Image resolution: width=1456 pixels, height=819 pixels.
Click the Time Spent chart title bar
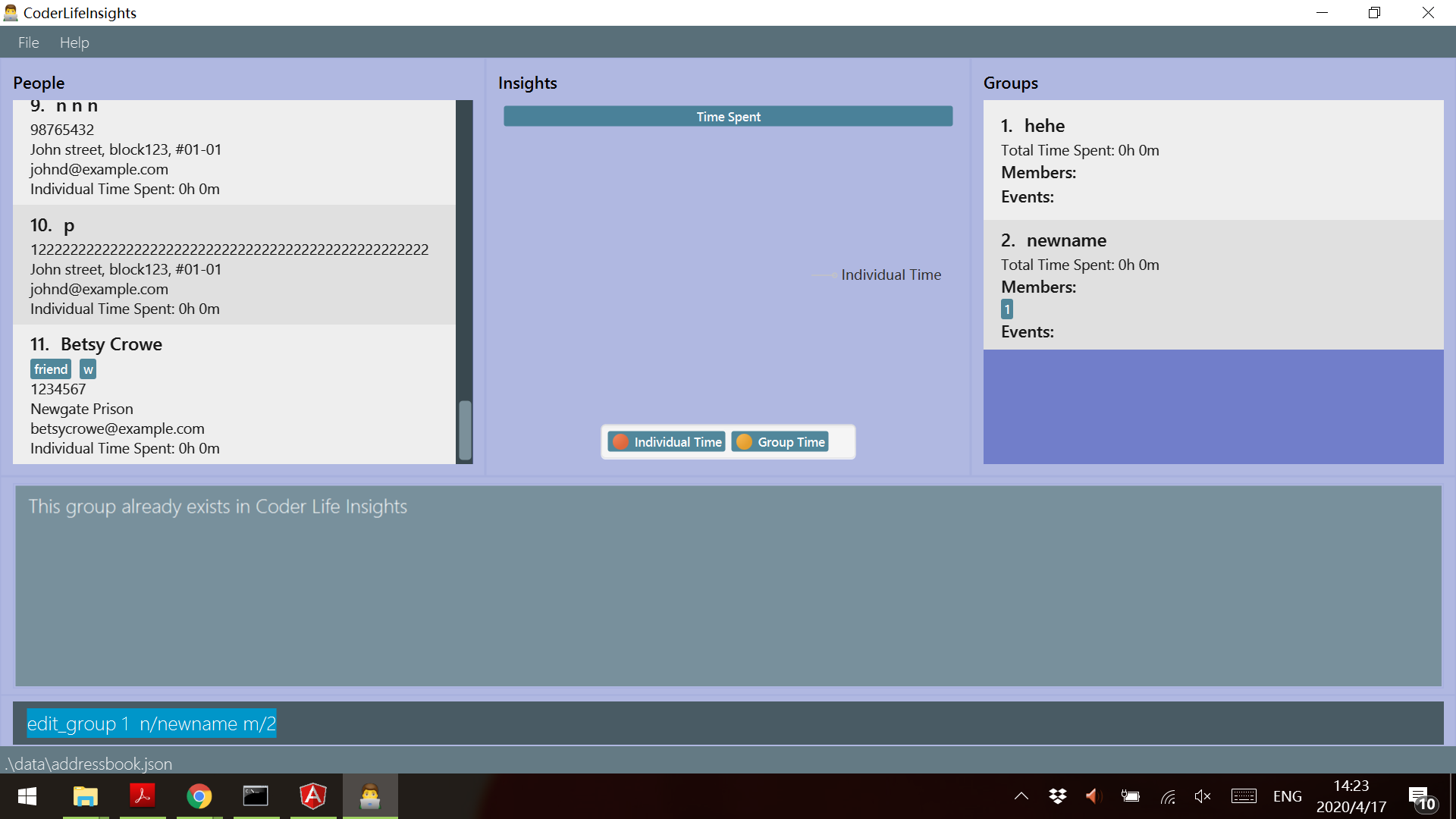(728, 116)
